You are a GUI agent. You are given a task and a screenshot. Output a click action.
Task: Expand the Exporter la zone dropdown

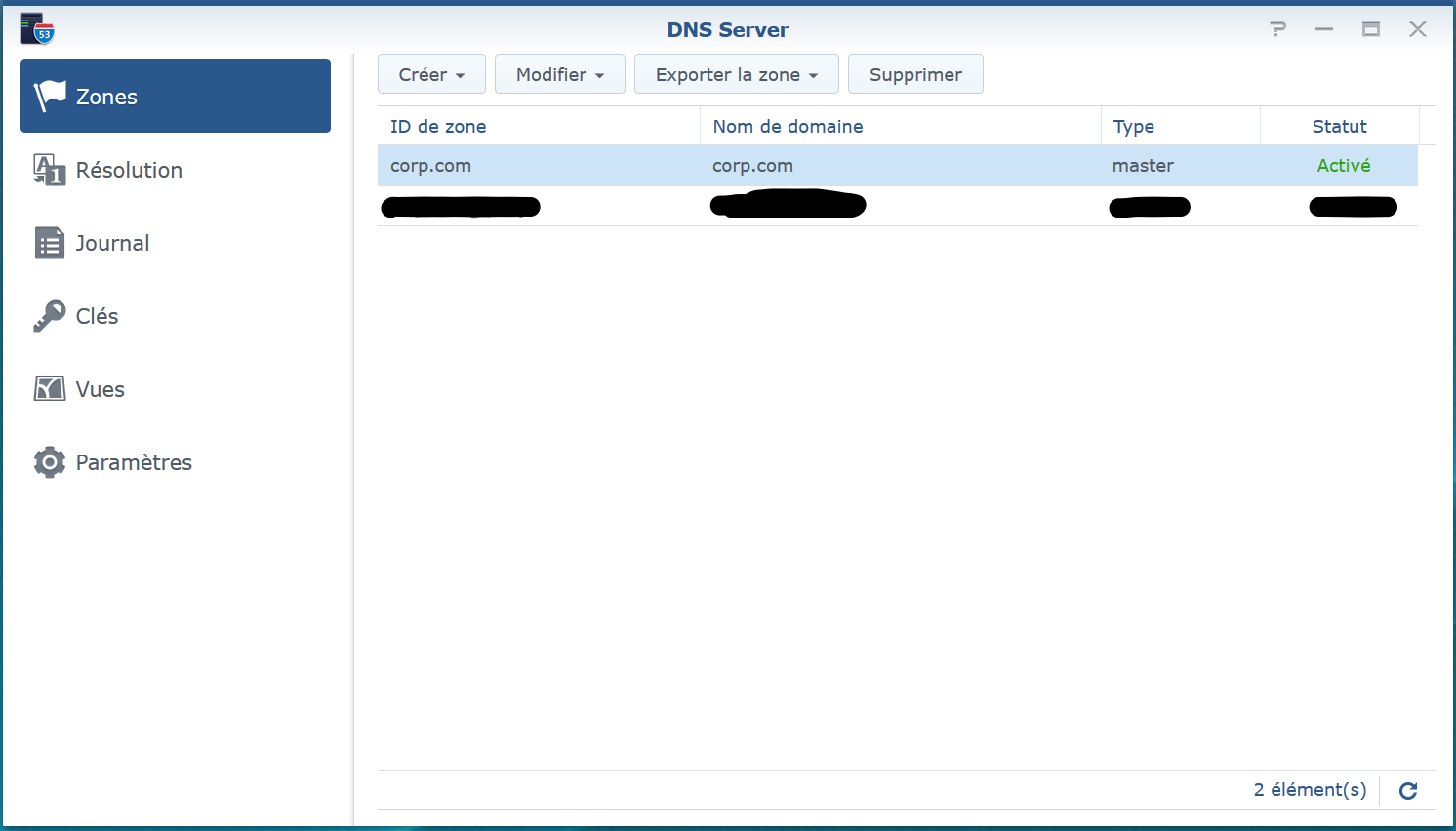(736, 74)
